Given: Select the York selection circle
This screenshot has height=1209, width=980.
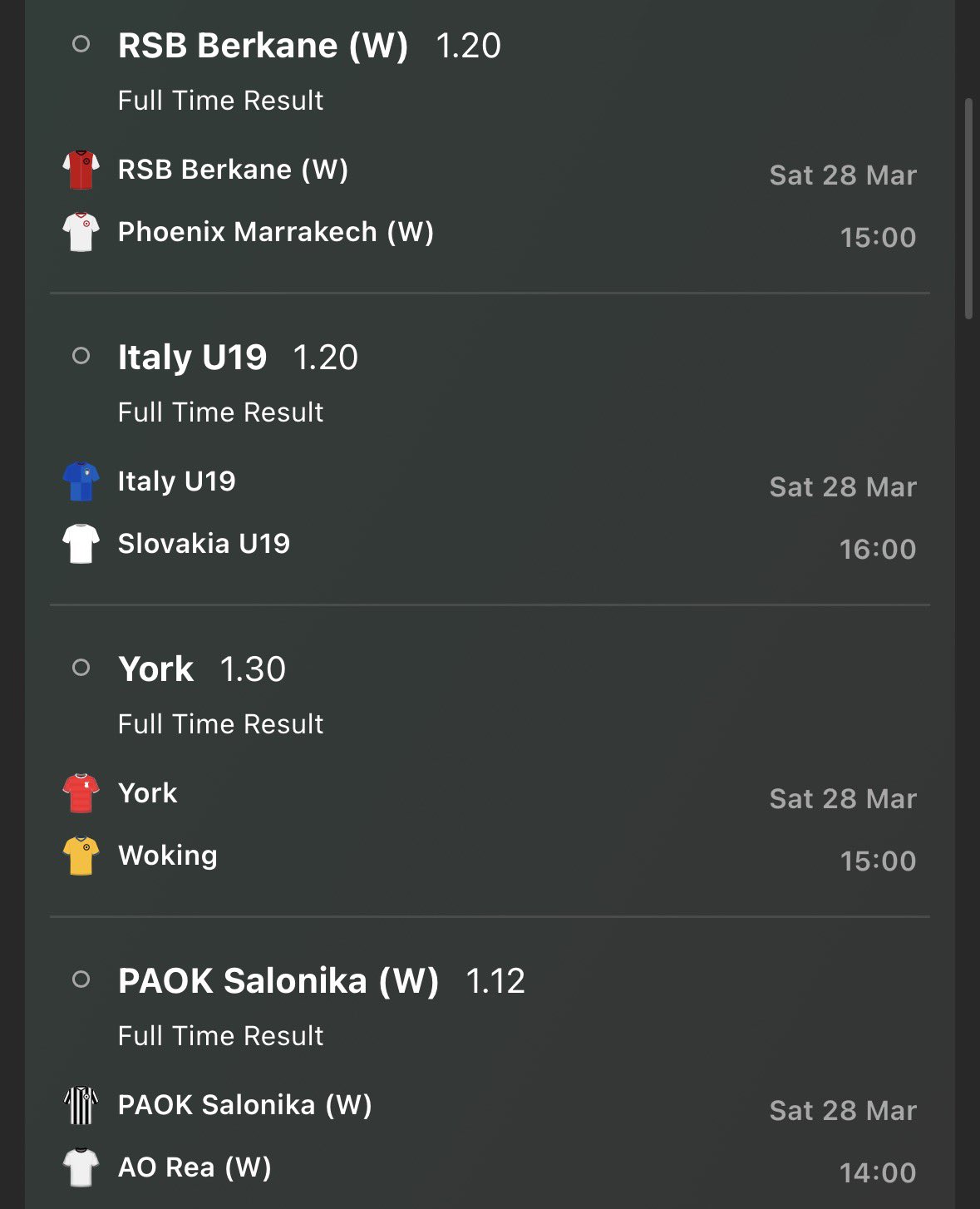Looking at the screenshot, I should 81,668.
